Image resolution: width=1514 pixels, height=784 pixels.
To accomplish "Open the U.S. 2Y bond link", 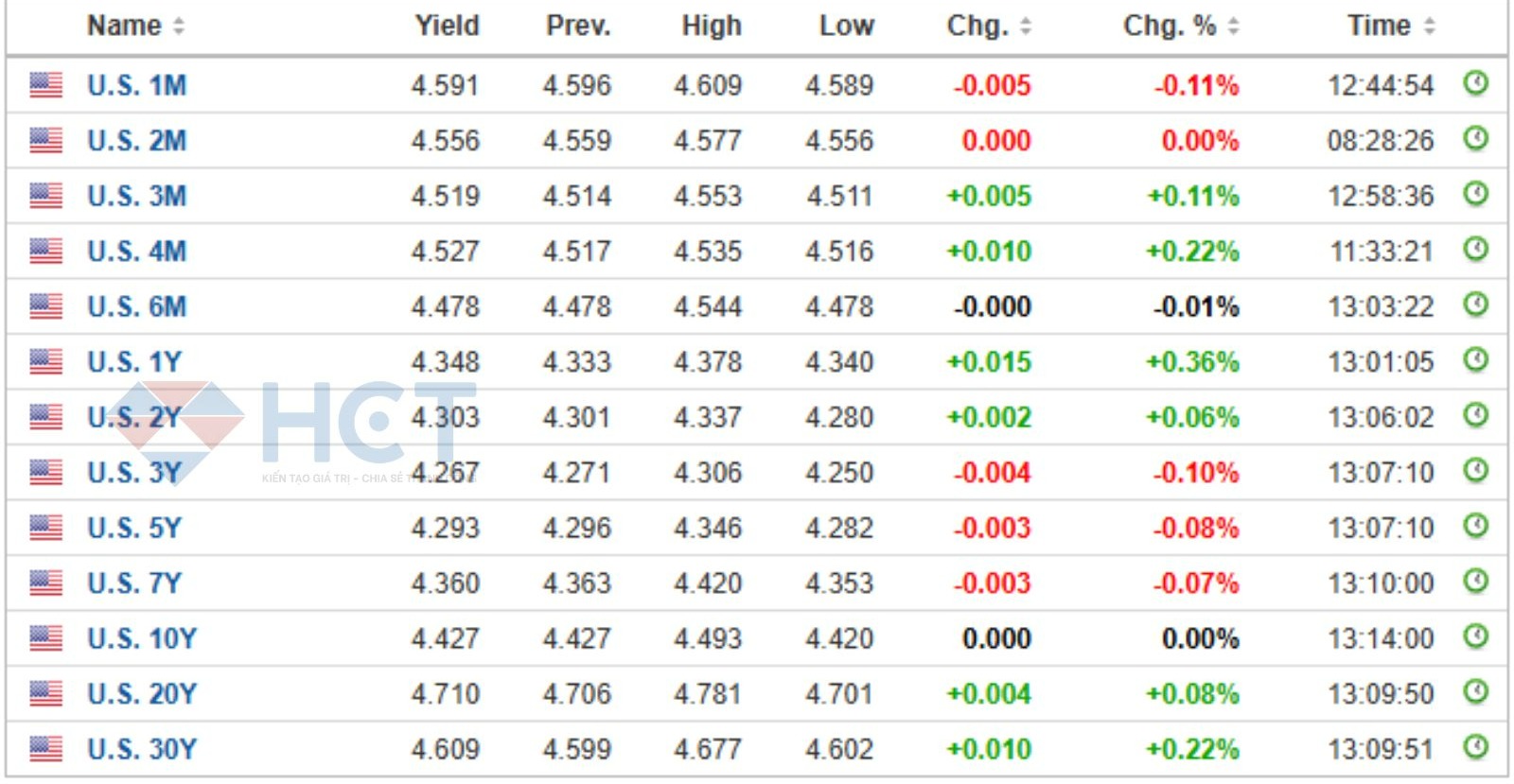I will click(x=133, y=417).
